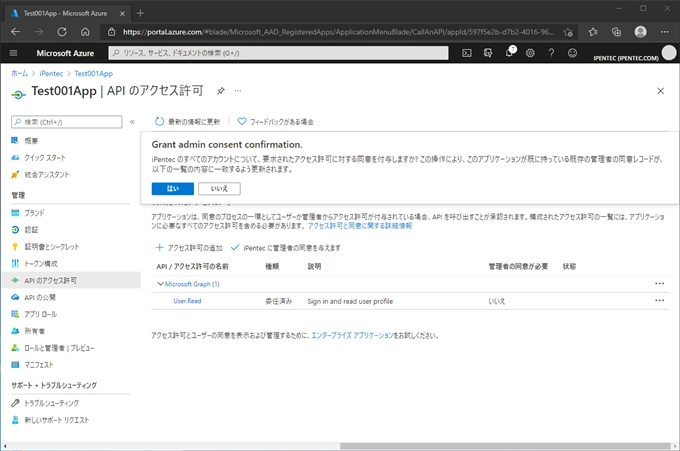Image resolution: width=680 pixels, height=451 pixels.
Task: Open 統合アシスタント in the sidebar
Action: [47, 174]
